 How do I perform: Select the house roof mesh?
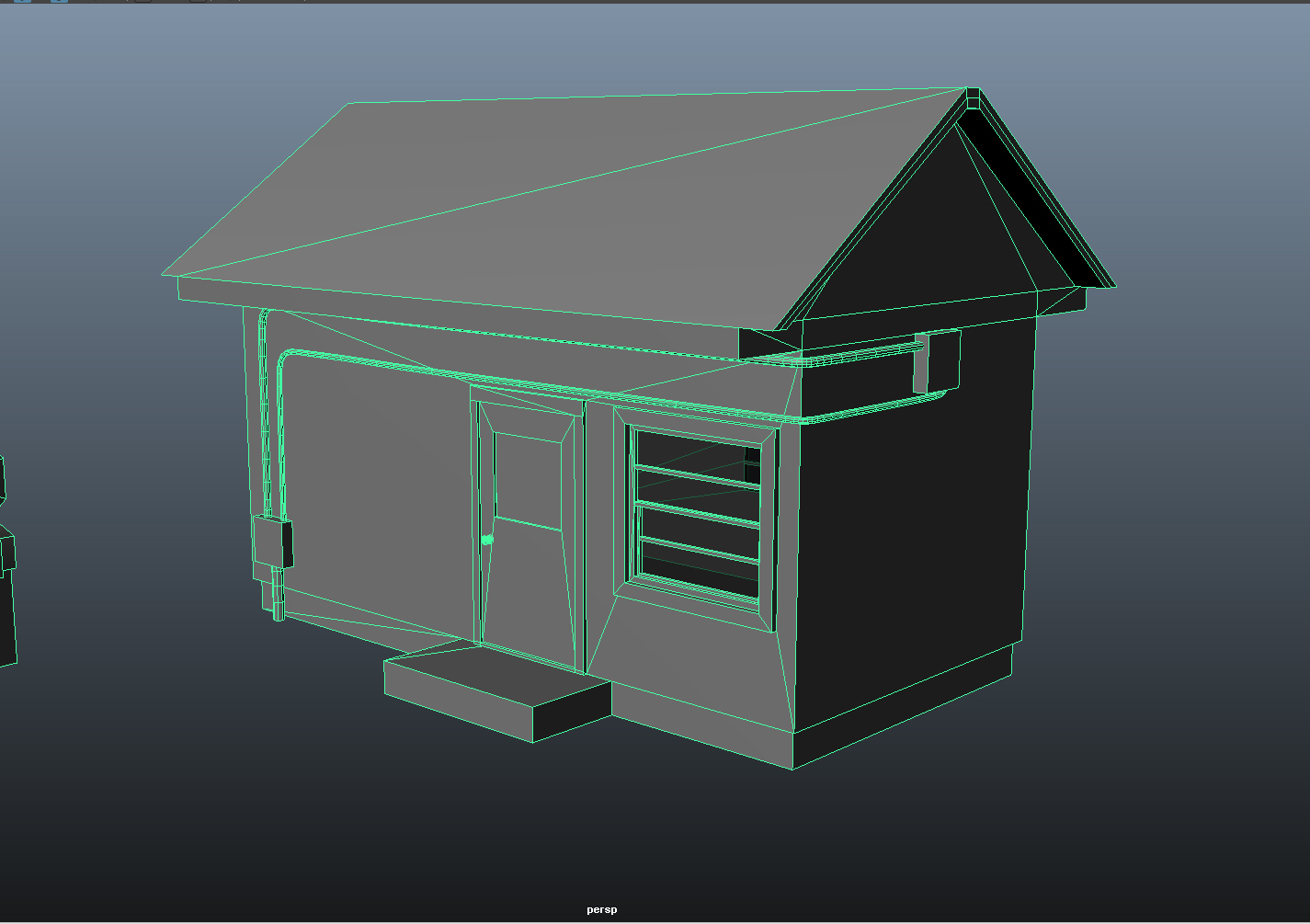click(x=552, y=184)
